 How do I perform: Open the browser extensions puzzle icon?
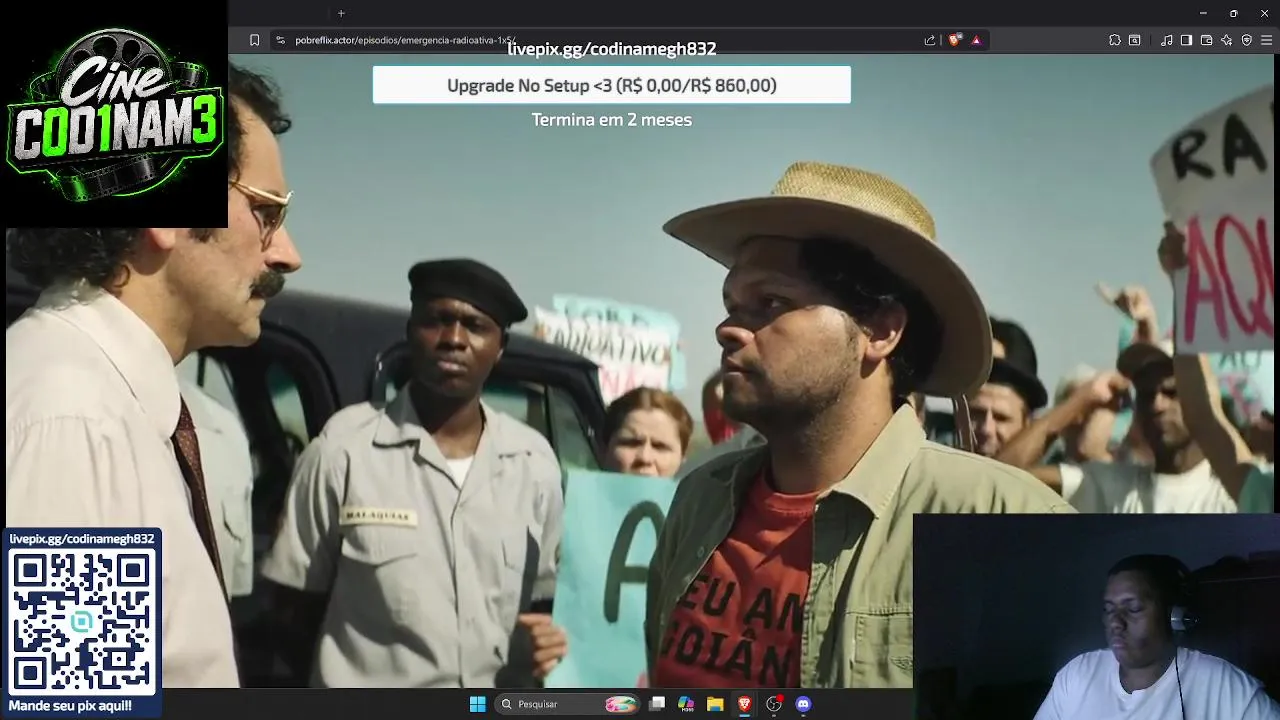pos(1115,40)
